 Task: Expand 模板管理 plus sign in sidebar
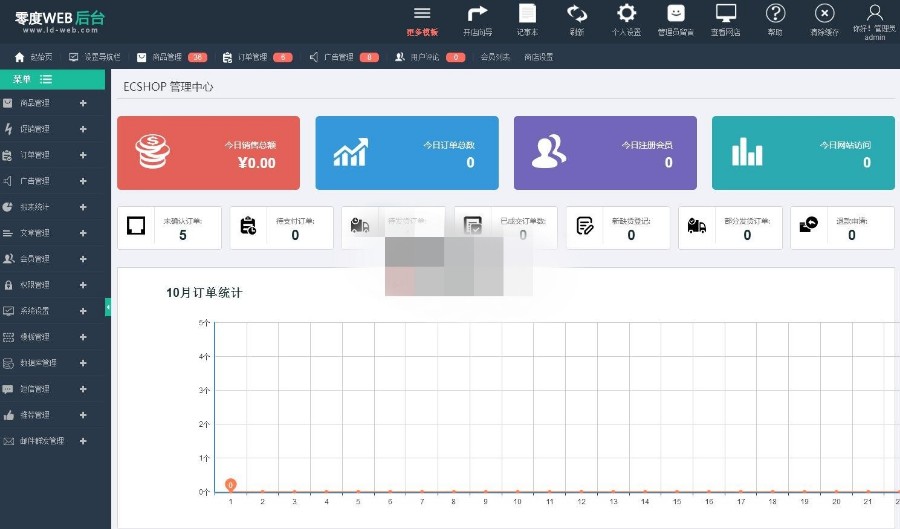83,337
